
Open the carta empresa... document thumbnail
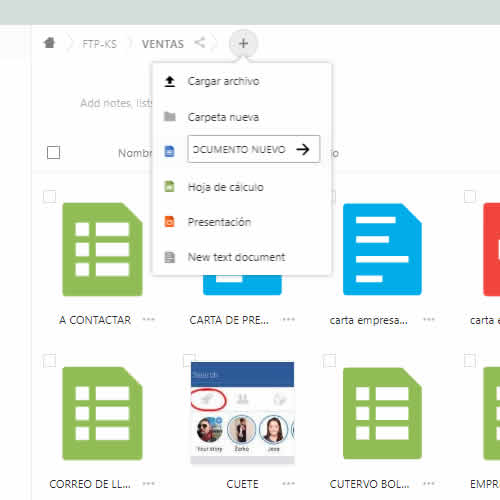pyautogui.click(x=382, y=249)
